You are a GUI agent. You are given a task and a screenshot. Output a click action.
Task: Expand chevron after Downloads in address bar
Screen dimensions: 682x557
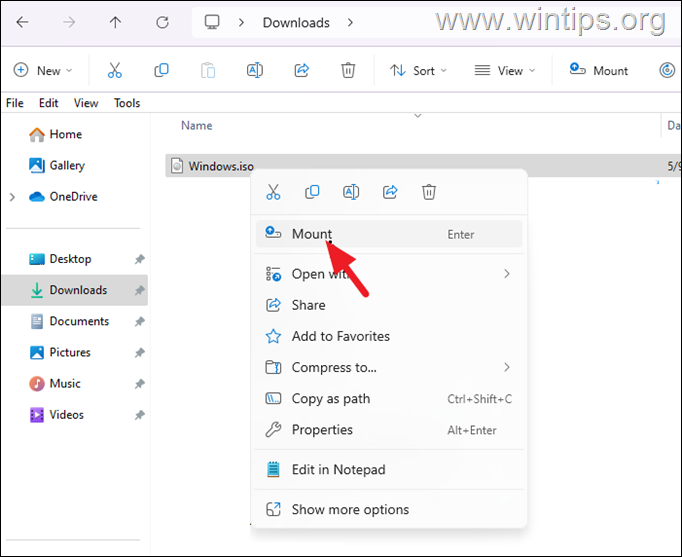coord(350,23)
